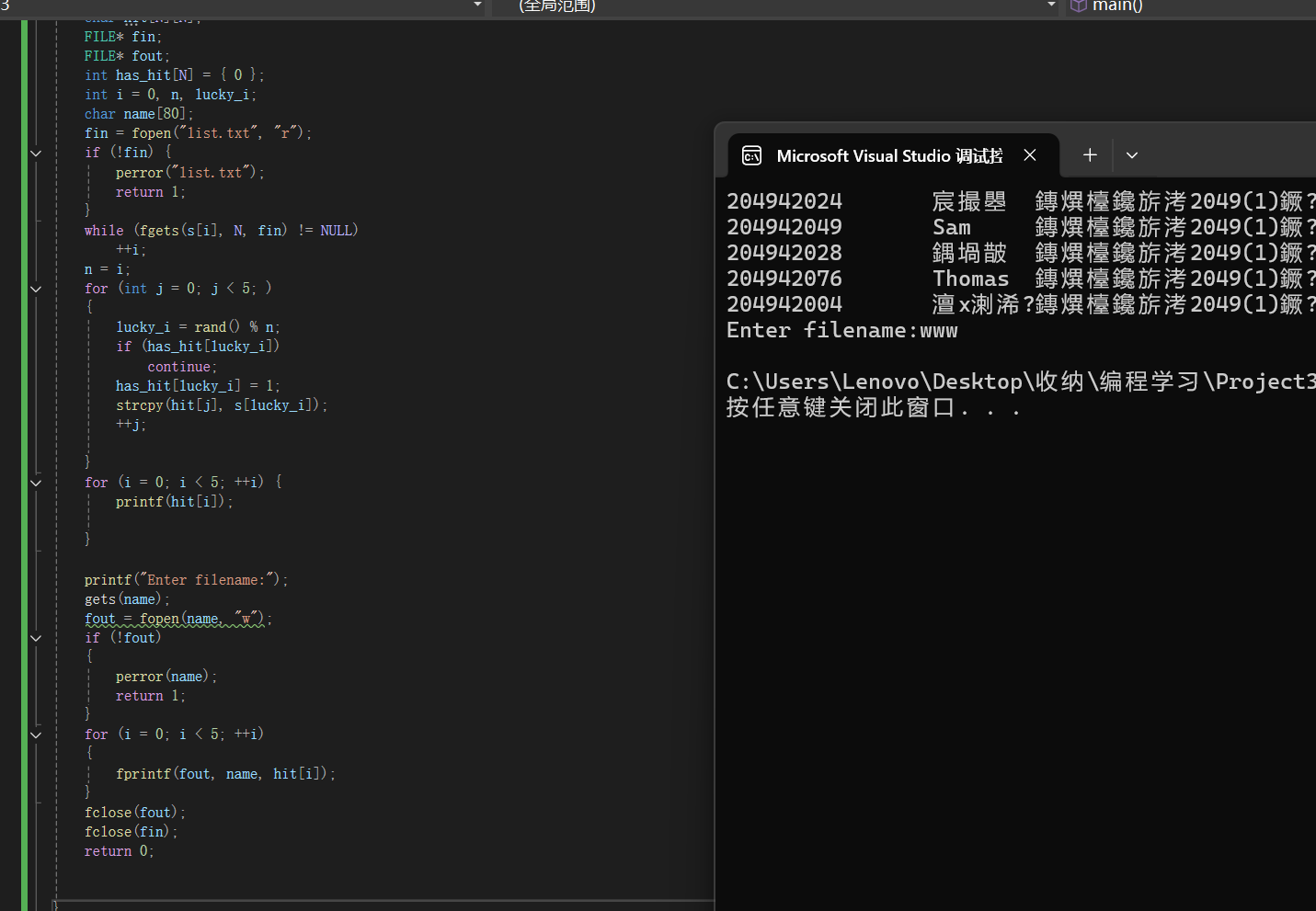Click the 'continue;' statement
Image resolution: width=1316 pixels, height=911 pixels.
coord(182,367)
